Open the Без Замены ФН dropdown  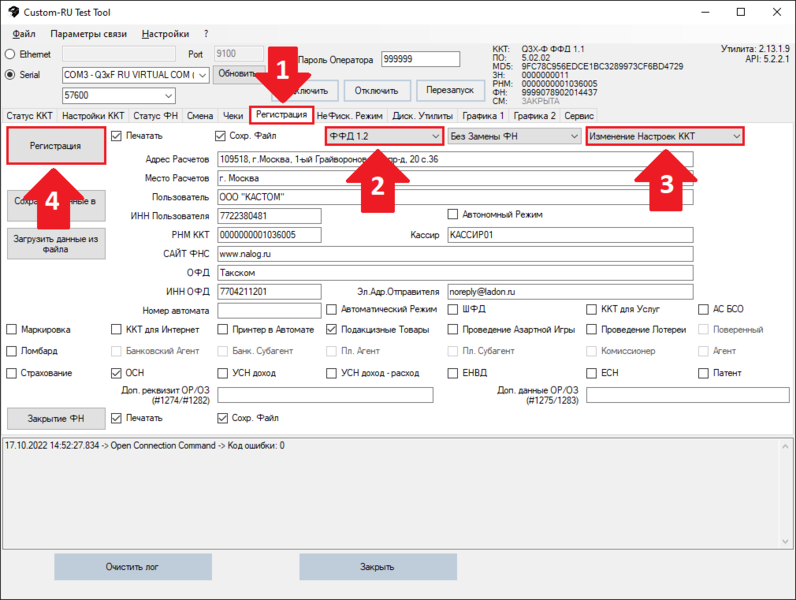(x=514, y=135)
